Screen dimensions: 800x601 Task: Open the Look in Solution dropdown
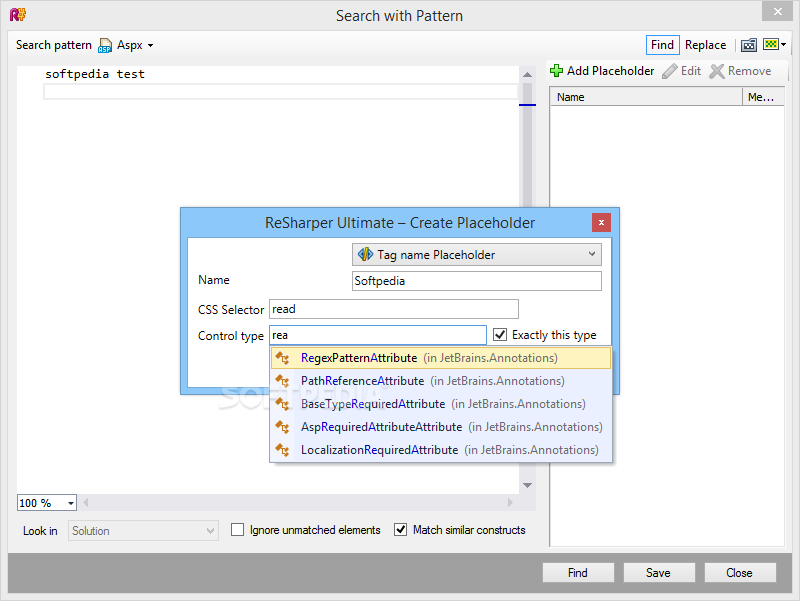(143, 531)
